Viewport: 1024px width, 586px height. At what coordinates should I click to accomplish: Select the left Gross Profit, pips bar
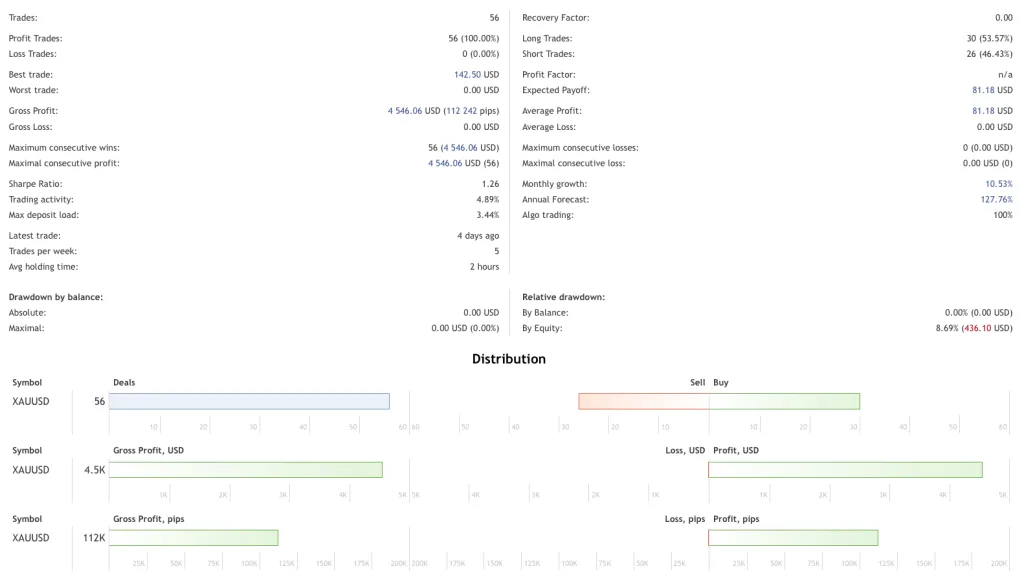tap(193, 538)
